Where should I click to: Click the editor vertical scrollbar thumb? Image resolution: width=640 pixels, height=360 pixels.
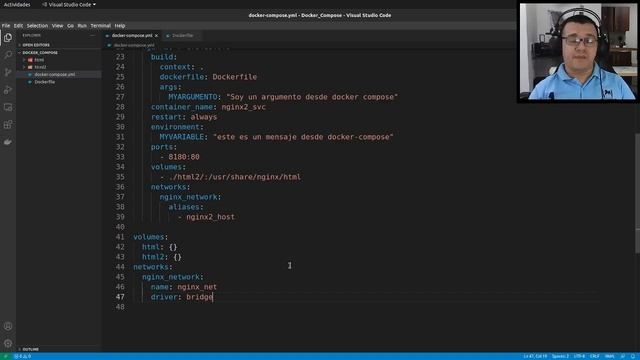[x=637, y=194]
